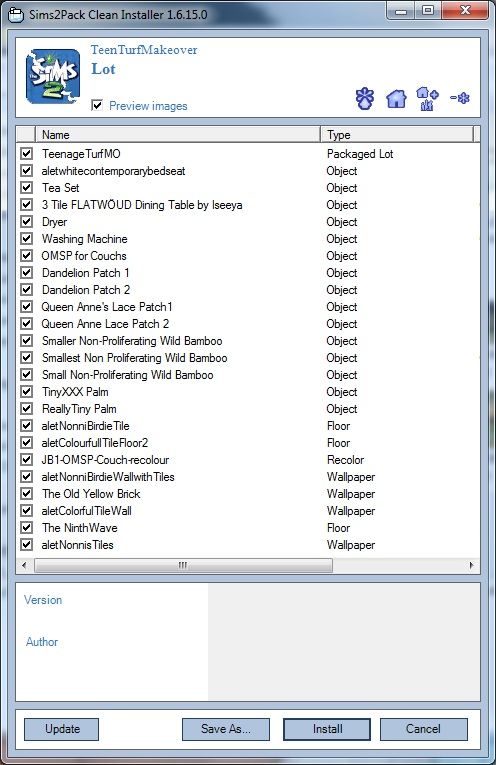Viewport: 496px width, 765px height.
Task: Click the window title bar app icon
Action: (x=16, y=15)
